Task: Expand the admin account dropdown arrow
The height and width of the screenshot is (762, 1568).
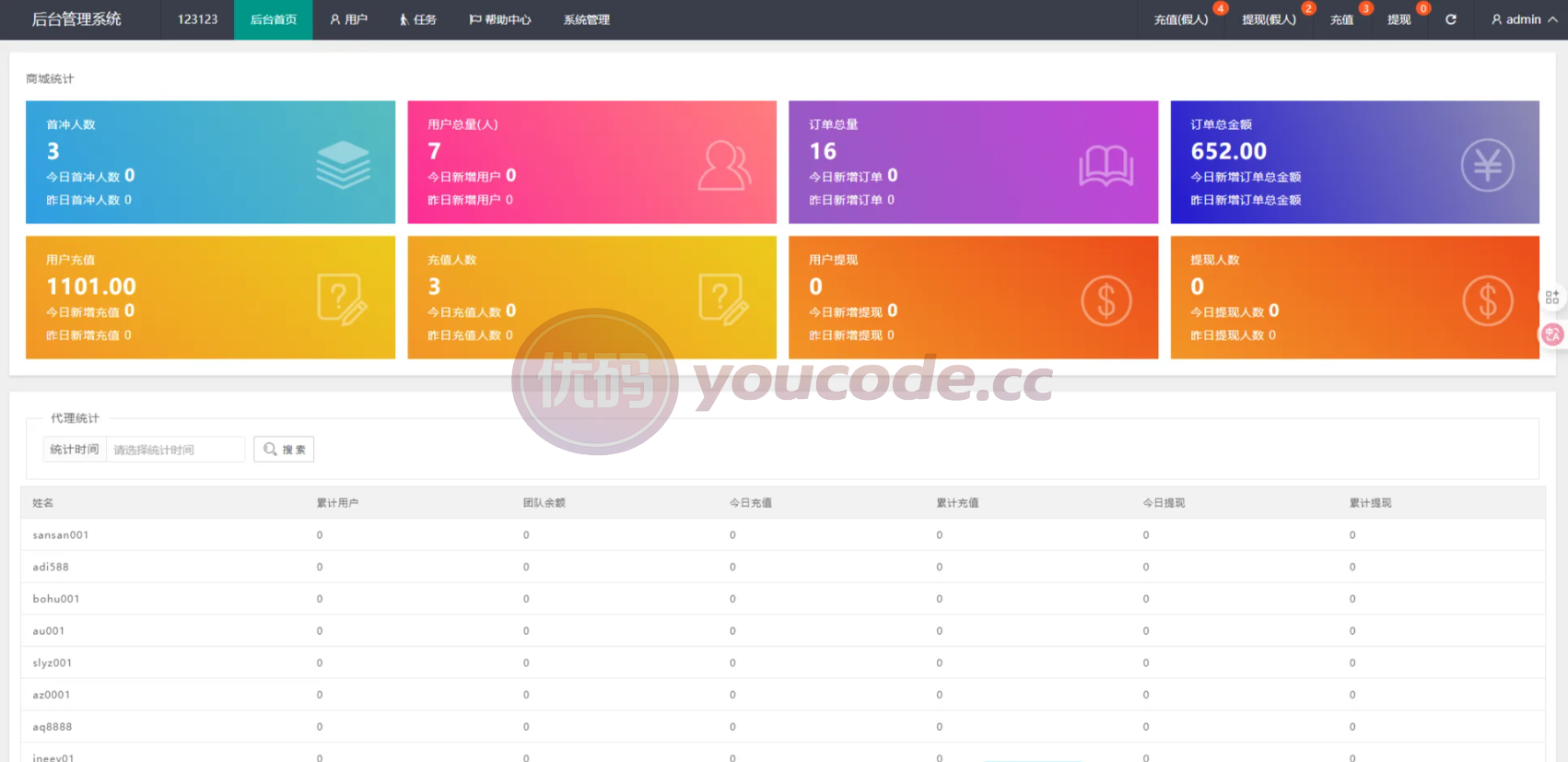Action: 1552,19
